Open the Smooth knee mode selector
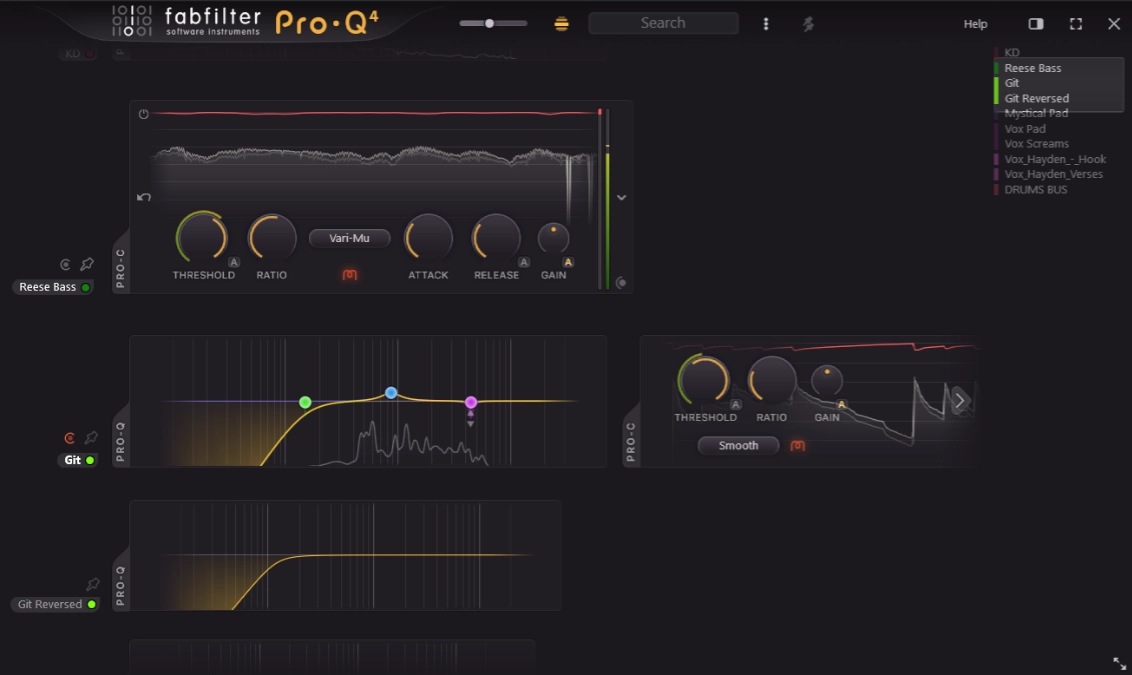The image size is (1132, 675). [x=738, y=446]
